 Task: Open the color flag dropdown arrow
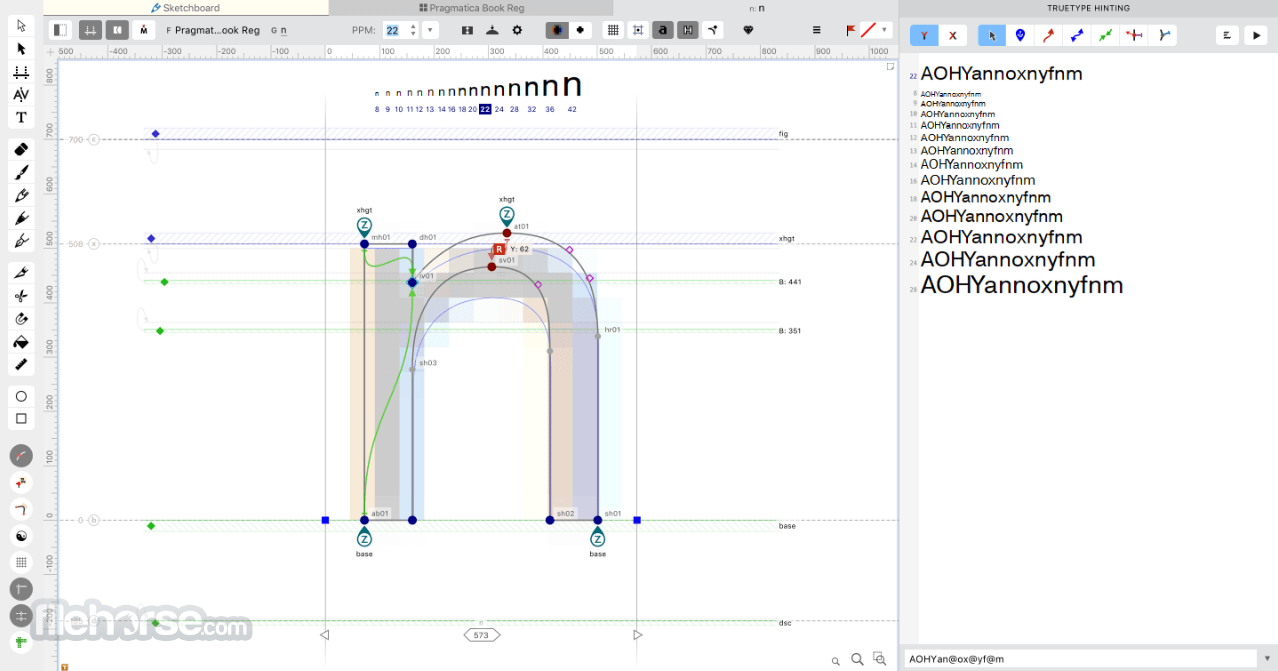884,30
